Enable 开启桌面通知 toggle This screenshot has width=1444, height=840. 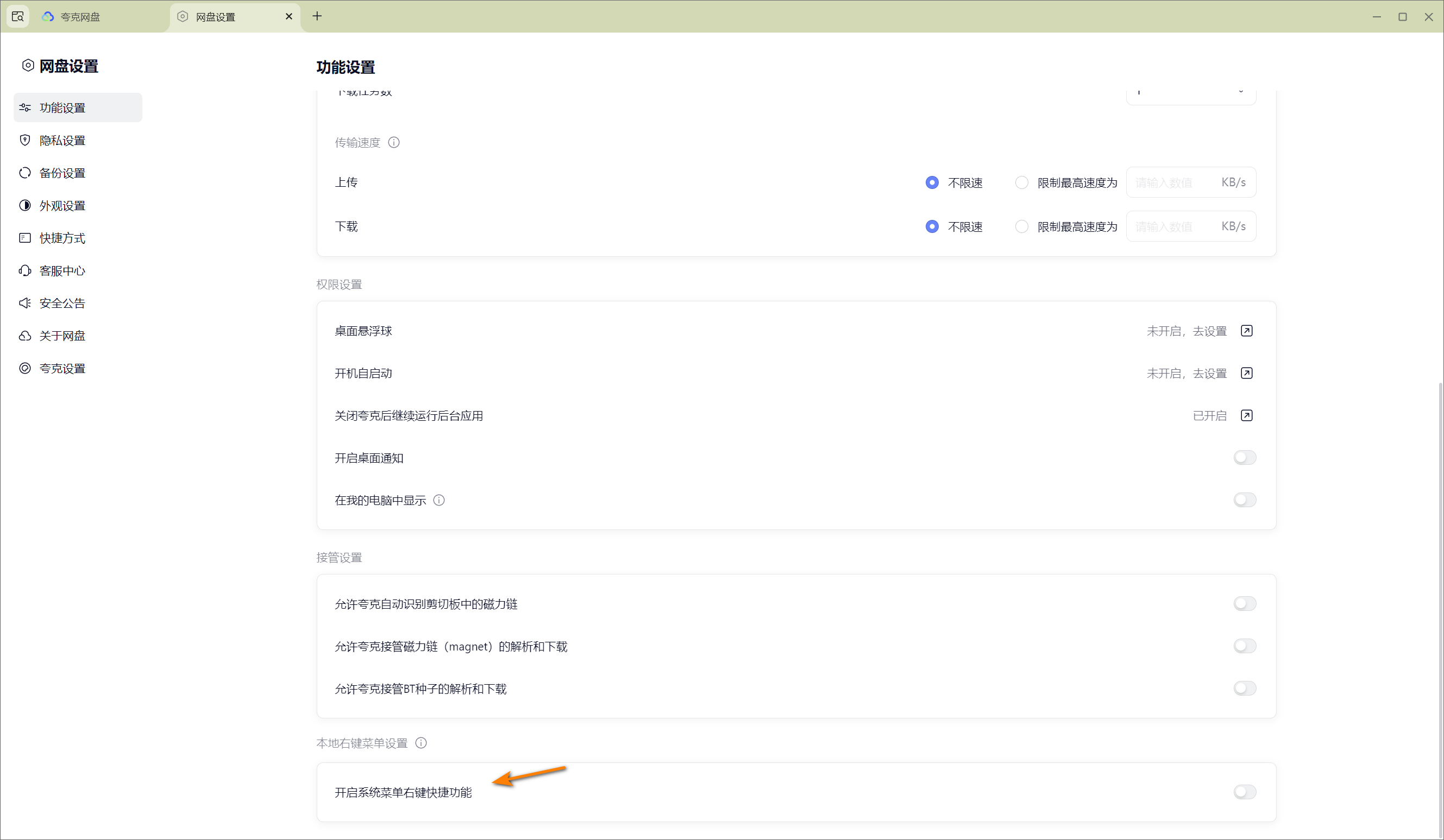(1245, 458)
